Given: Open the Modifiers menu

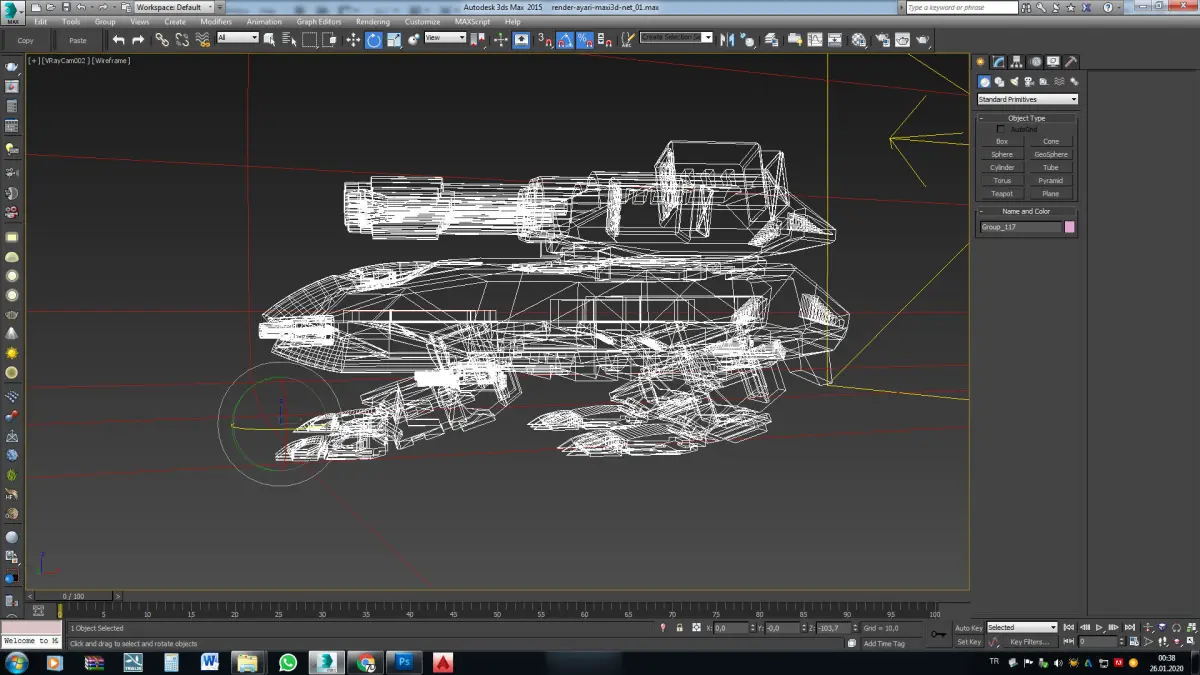Looking at the screenshot, I should click(x=216, y=21).
